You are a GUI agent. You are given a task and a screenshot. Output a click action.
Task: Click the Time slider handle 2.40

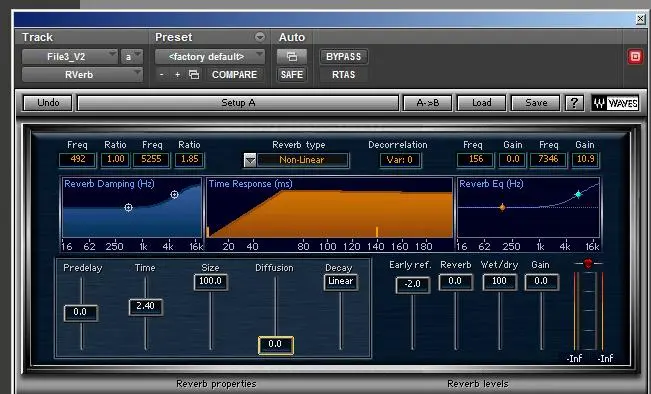[x=146, y=307]
